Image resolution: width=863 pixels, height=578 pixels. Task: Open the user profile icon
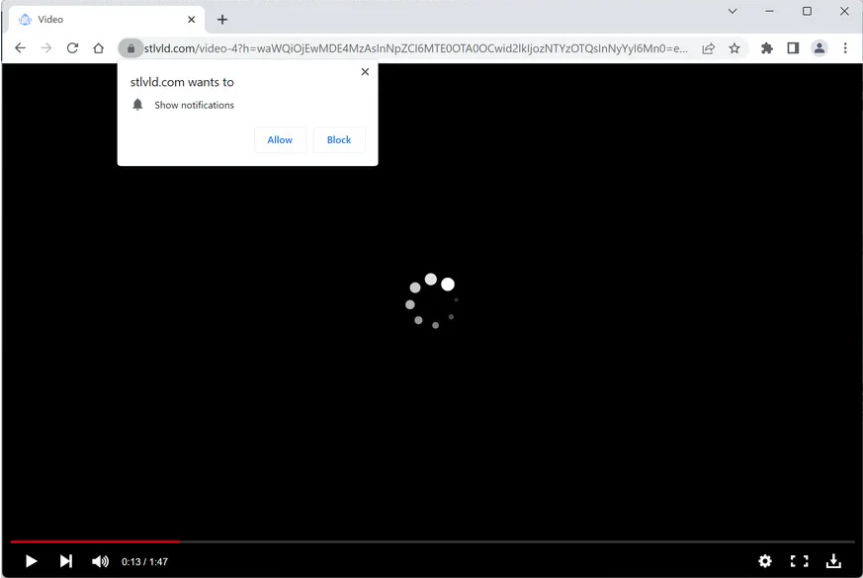click(x=819, y=48)
